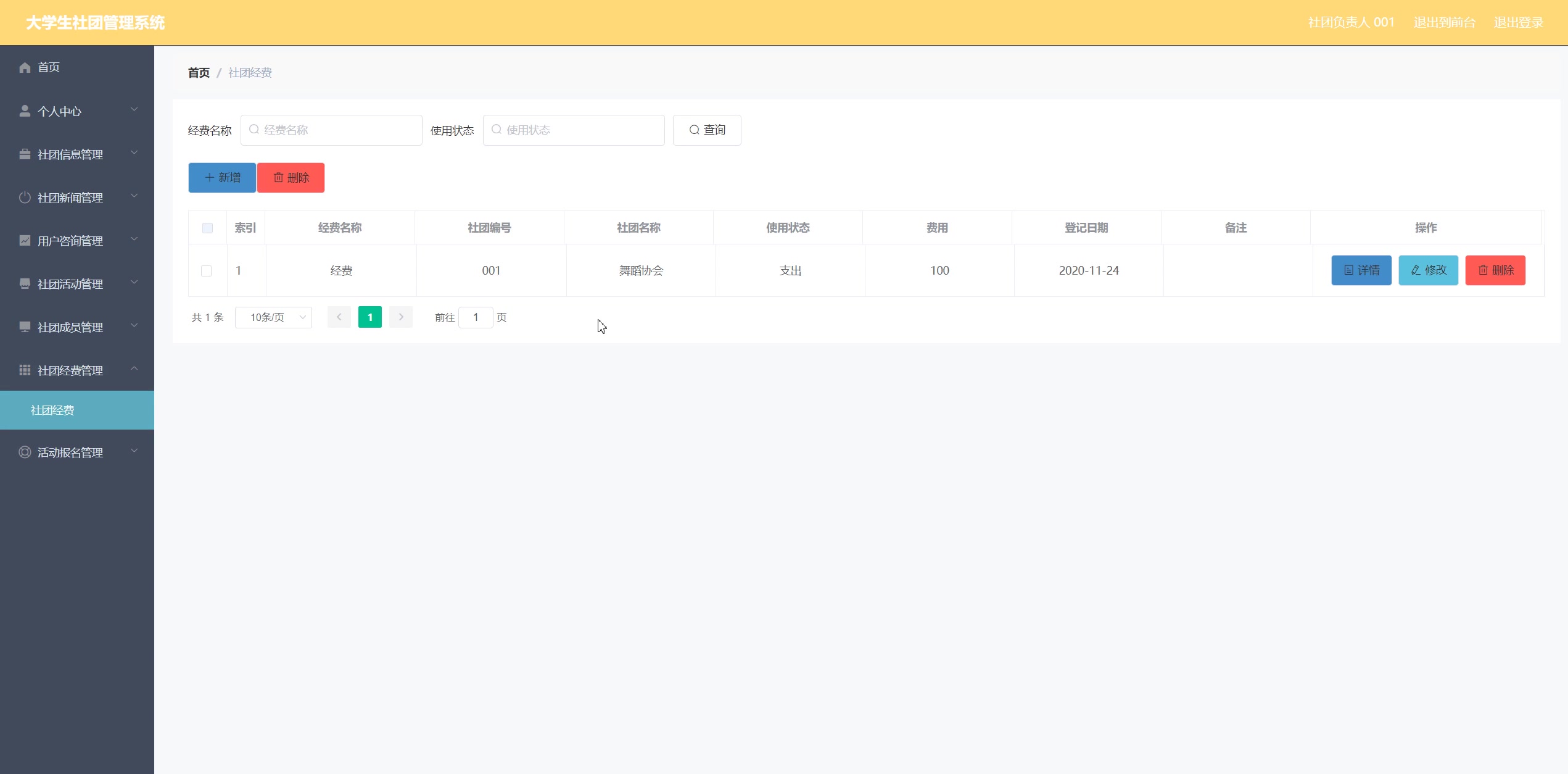Click the 首页 breadcrumb link
The height and width of the screenshot is (774, 1568).
pyautogui.click(x=199, y=73)
